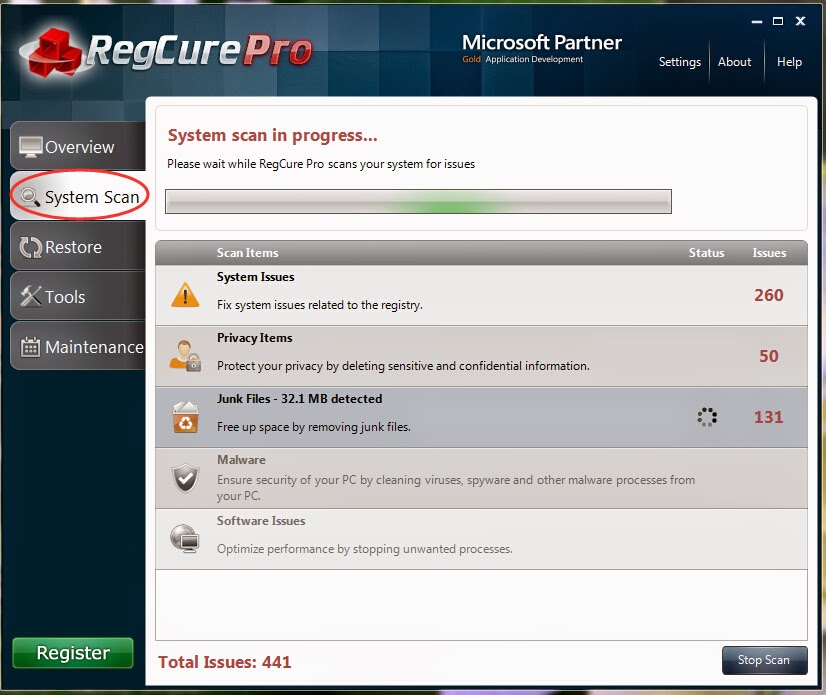
Task: Switch to the Maintenance tab
Action: [78, 346]
